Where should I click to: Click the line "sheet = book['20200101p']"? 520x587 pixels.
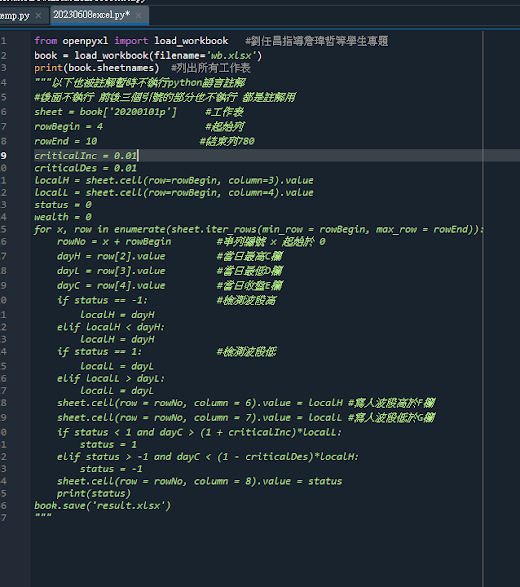pyautogui.click(x=105, y=112)
